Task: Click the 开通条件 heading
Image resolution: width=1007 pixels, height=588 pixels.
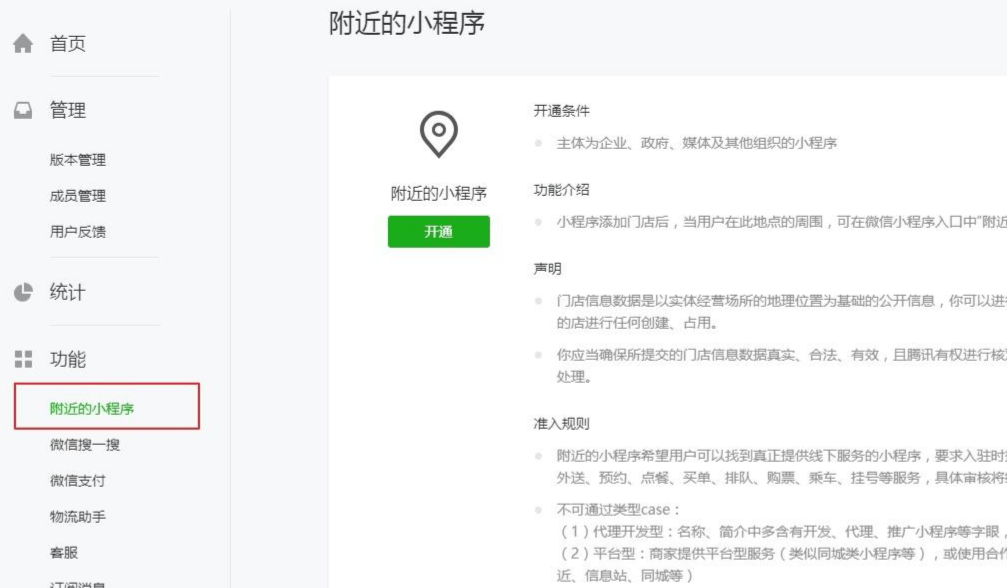Action: (561, 111)
